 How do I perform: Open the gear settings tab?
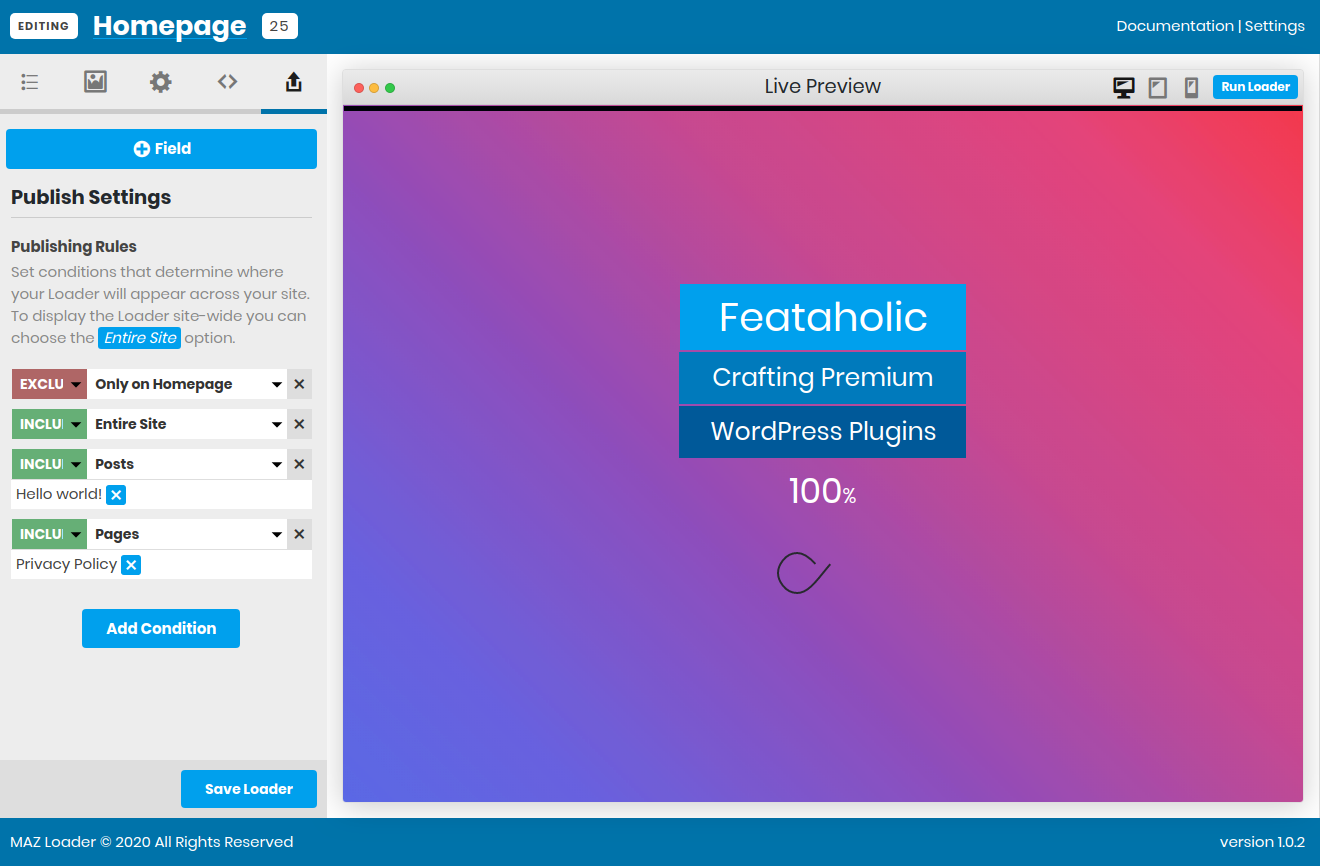pos(161,82)
